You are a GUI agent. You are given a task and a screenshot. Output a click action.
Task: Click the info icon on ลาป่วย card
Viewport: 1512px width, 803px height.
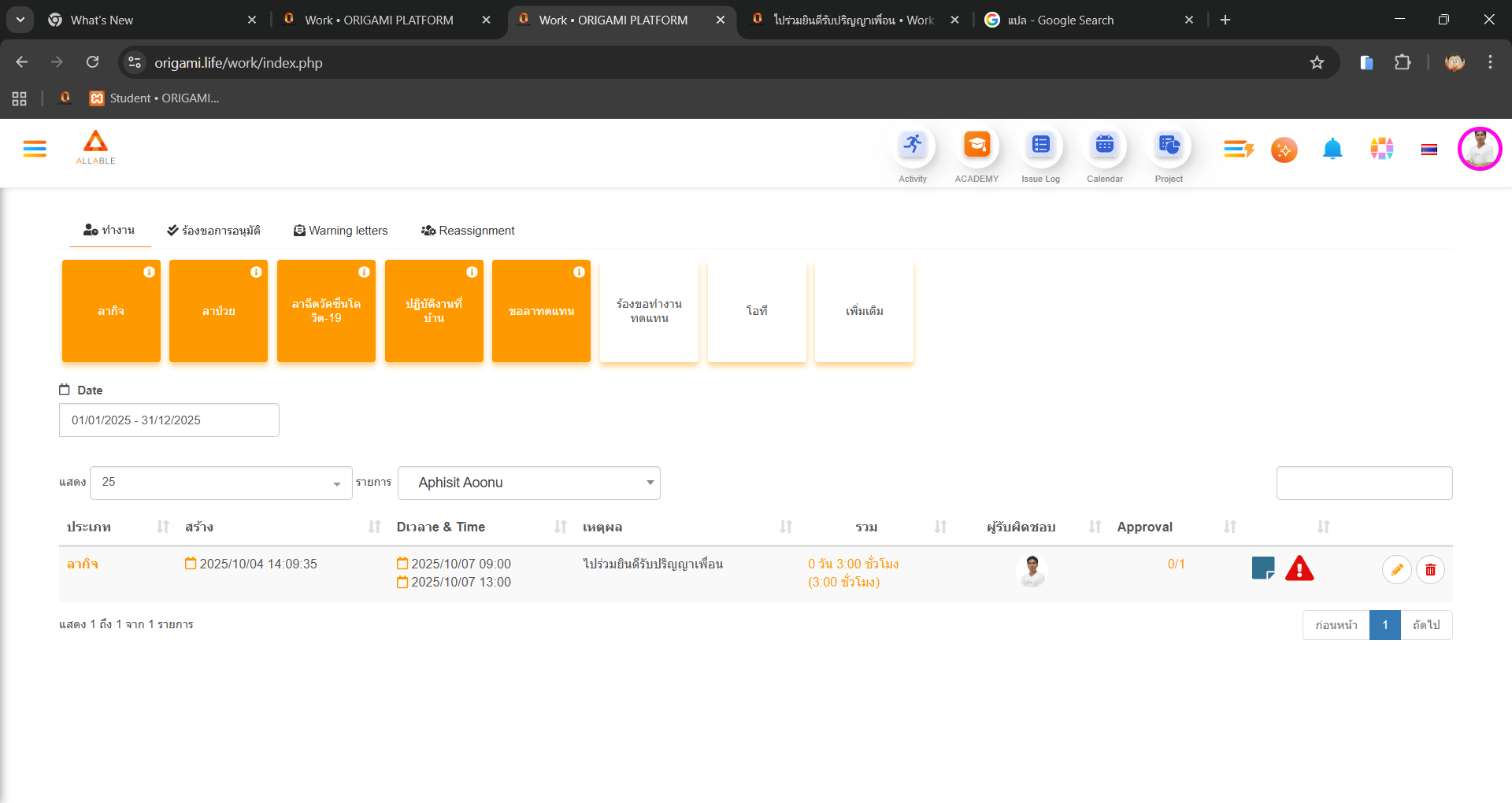coord(256,272)
